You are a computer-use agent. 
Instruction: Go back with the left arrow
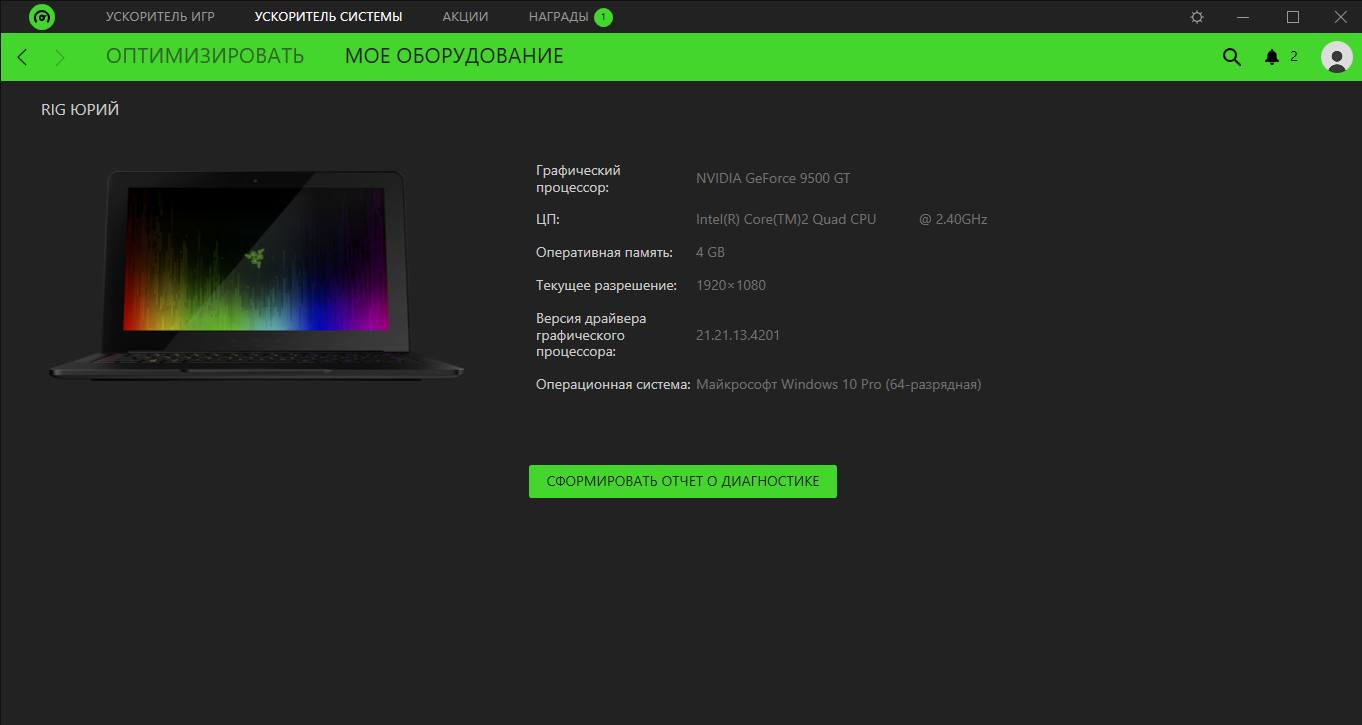pos(22,57)
